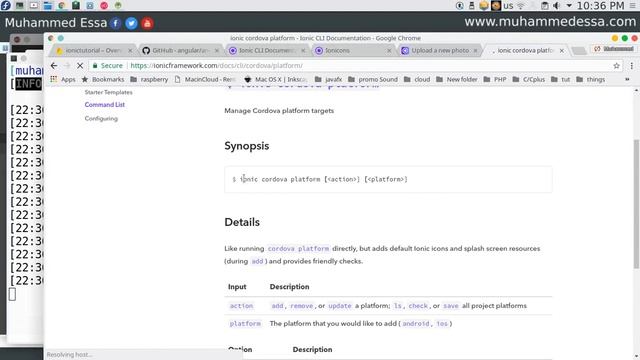This screenshot has width=640, height=360.
Task: Click the YouTube icon beside Muhammed Essa
Action: (147, 23)
